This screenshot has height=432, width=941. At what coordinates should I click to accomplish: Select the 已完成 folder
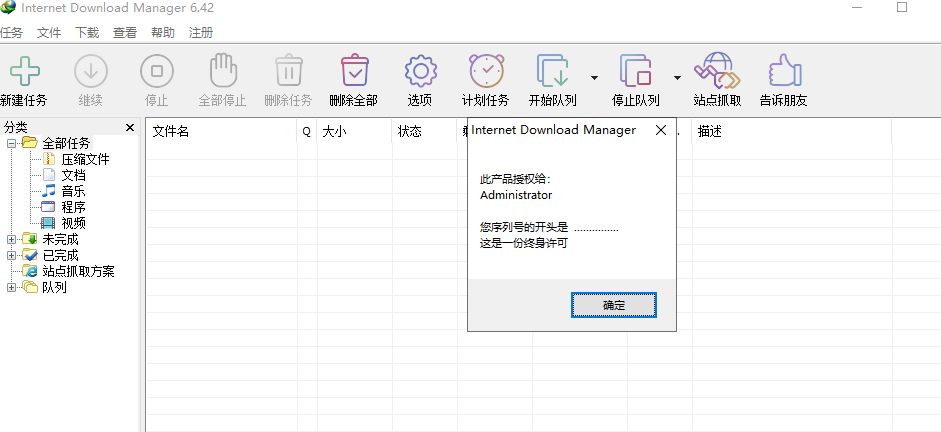tap(60, 256)
